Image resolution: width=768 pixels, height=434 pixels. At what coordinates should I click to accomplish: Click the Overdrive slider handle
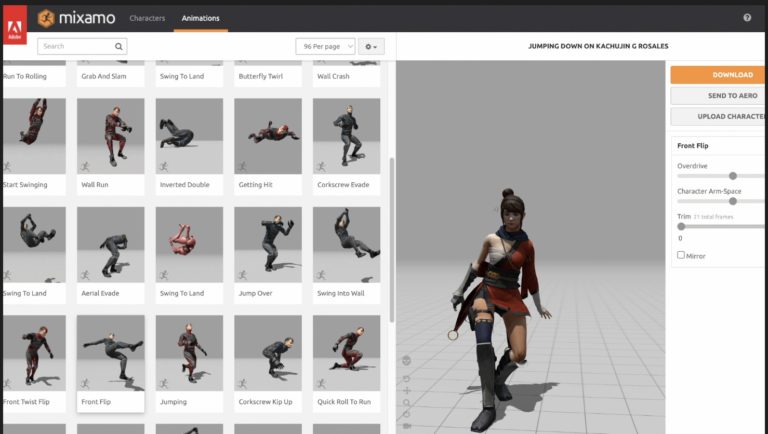733,176
